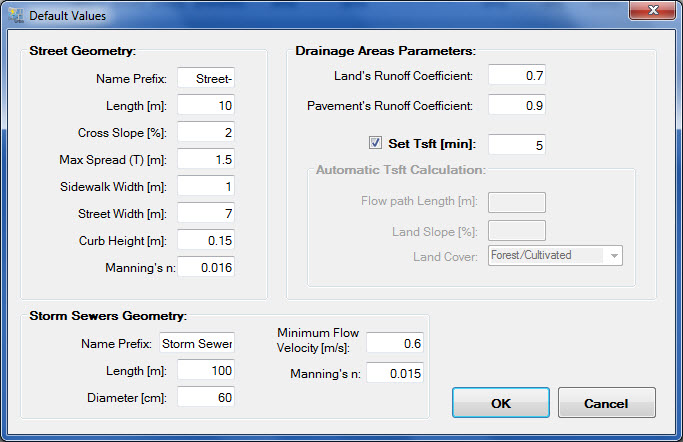Open the Land Cover dropdown
This screenshot has height=442, width=683.
tap(555, 256)
